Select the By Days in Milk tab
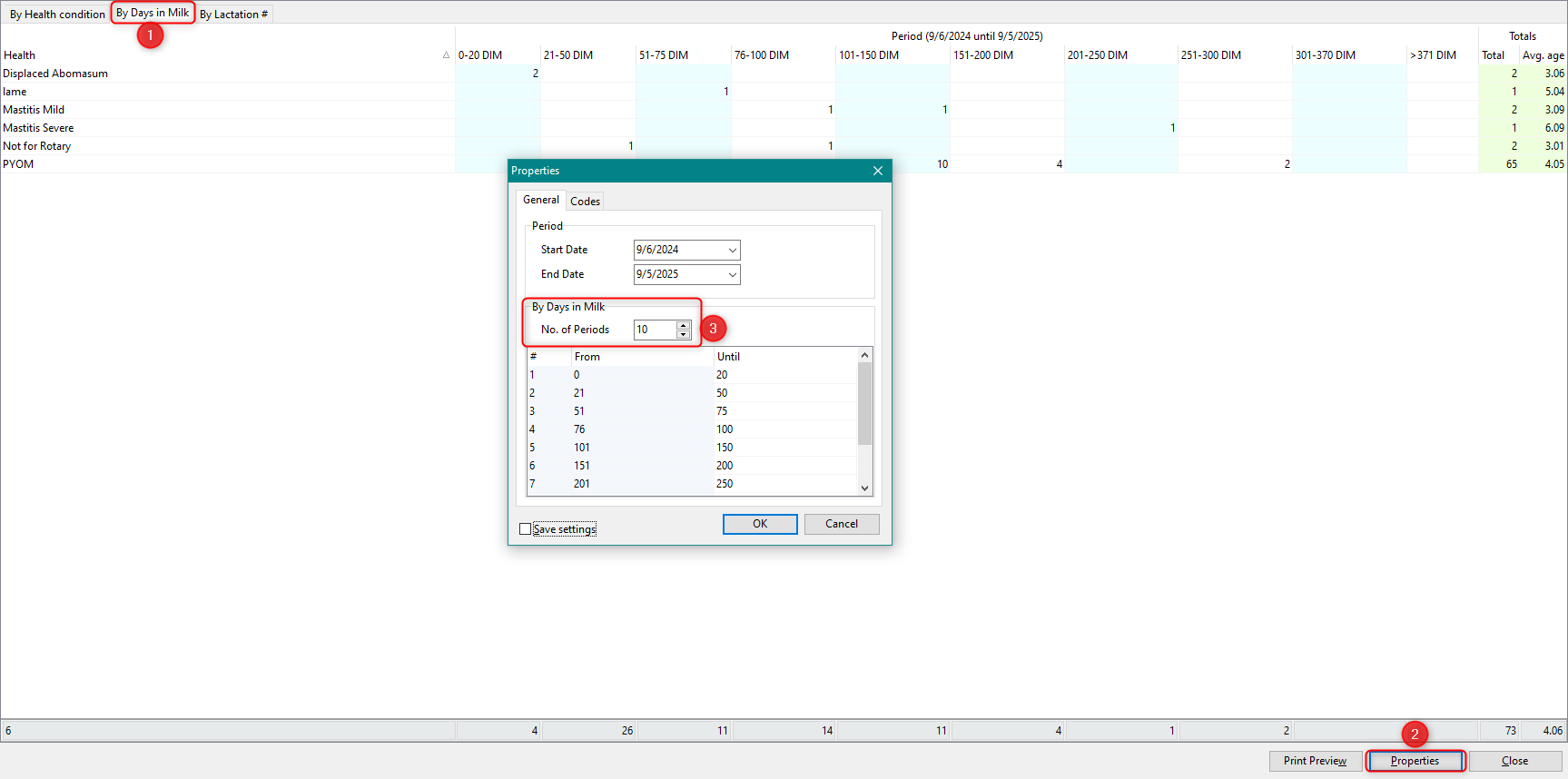This screenshot has width=1568, height=779. 153,13
